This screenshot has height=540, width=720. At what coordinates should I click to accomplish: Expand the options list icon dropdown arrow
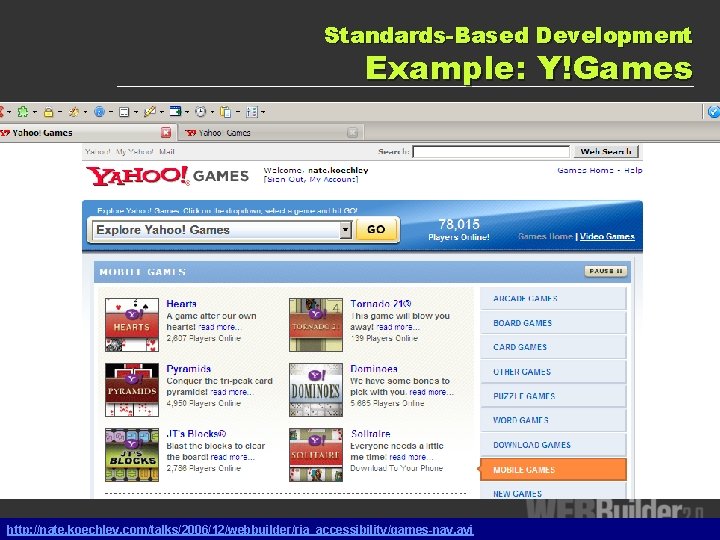point(263,112)
